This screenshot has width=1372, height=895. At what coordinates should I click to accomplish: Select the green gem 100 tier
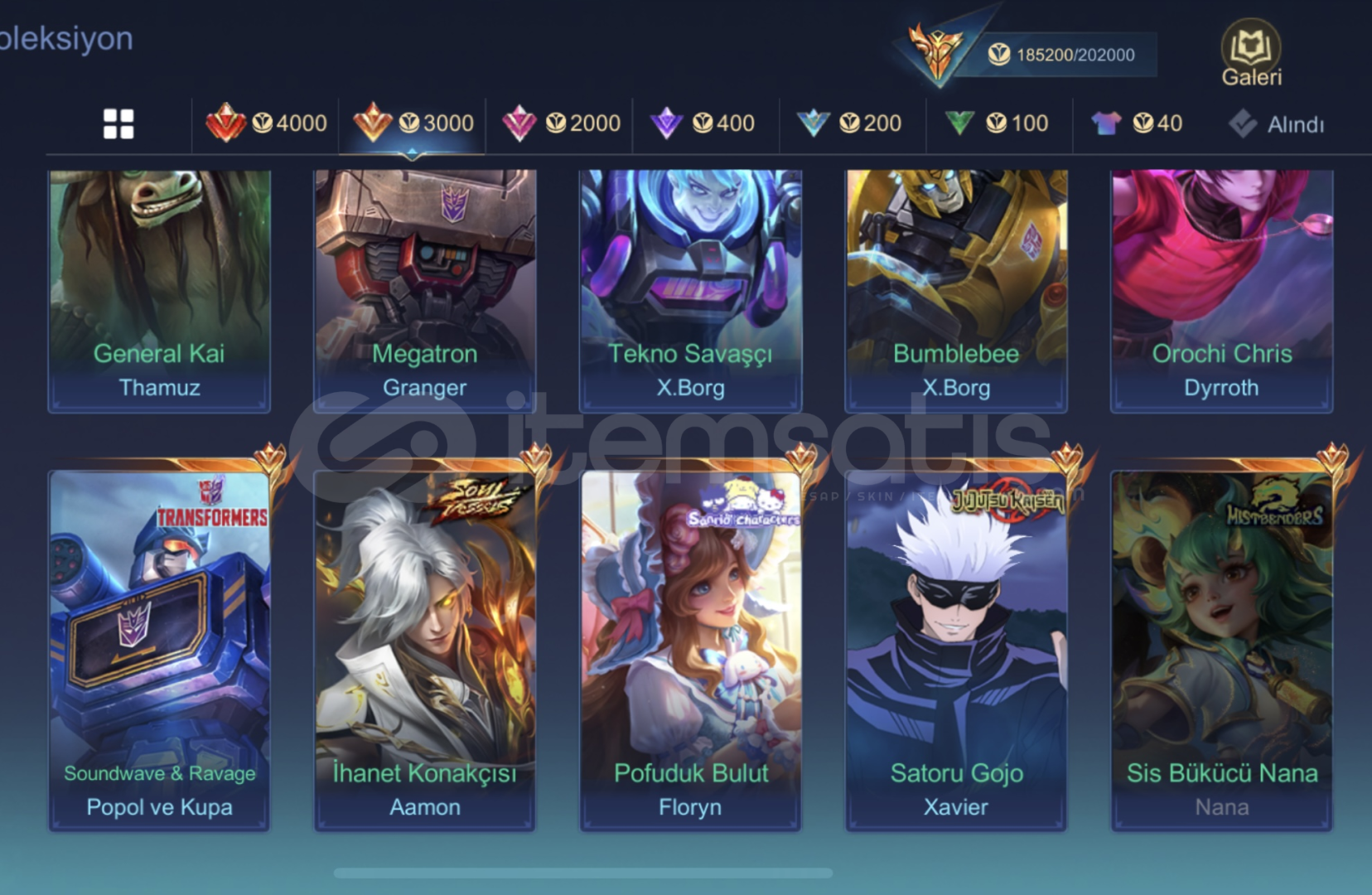tap(997, 123)
